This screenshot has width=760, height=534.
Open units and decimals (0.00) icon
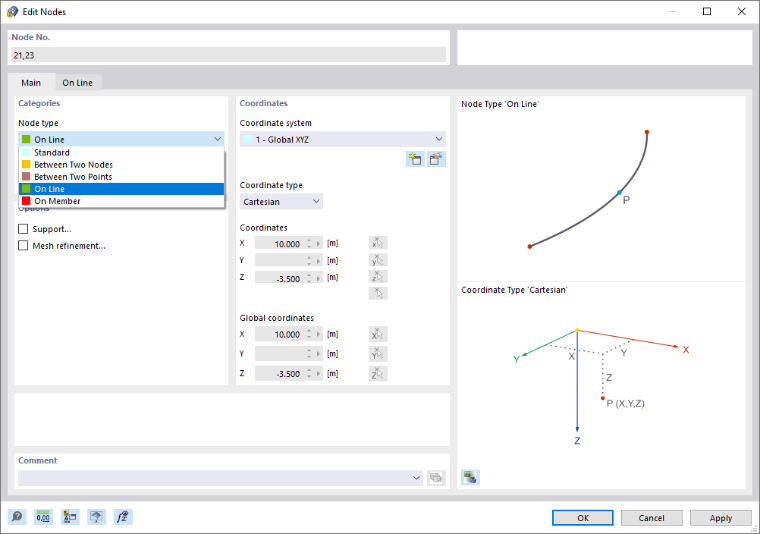click(x=43, y=517)
